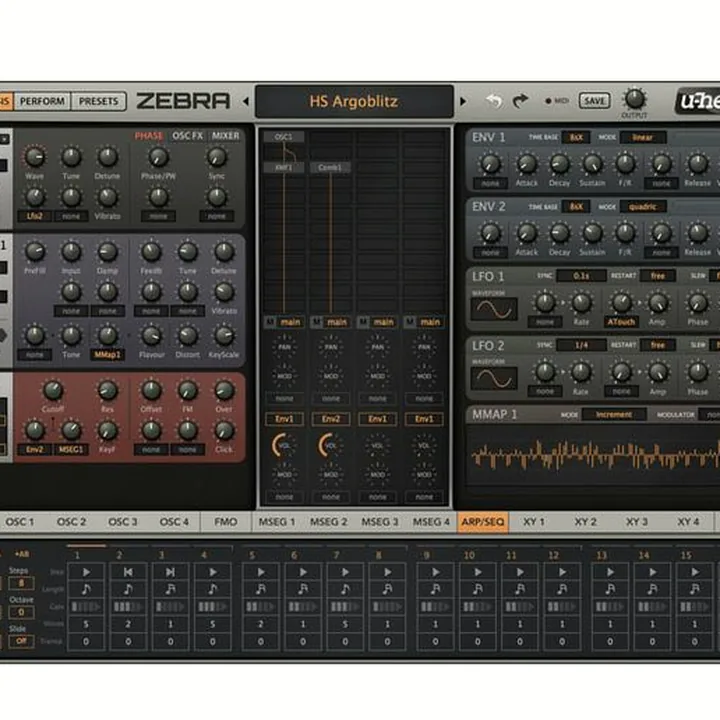The width and height of the screenshot is (720, 720).
Task: Click the u-he logo
Action: pos(698,101)
